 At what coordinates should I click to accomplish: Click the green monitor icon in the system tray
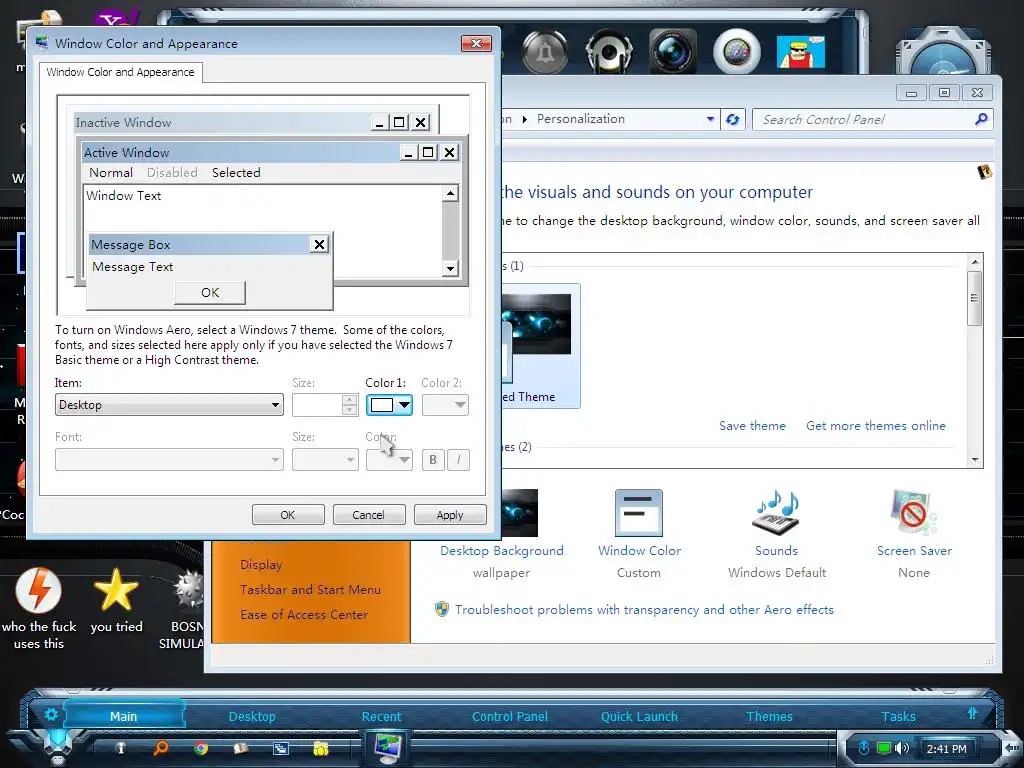tap(884, 748)
